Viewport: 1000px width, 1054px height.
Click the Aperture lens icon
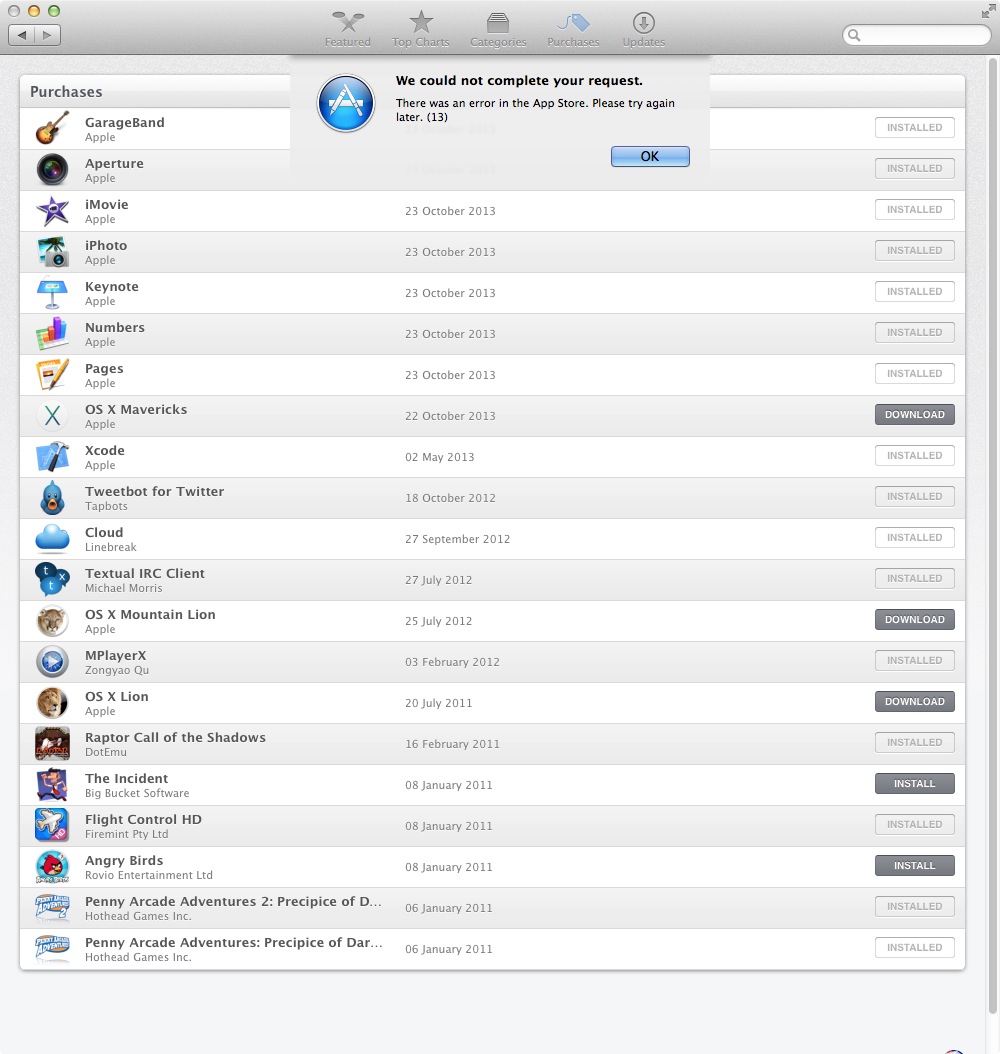(x=52, y=169)
